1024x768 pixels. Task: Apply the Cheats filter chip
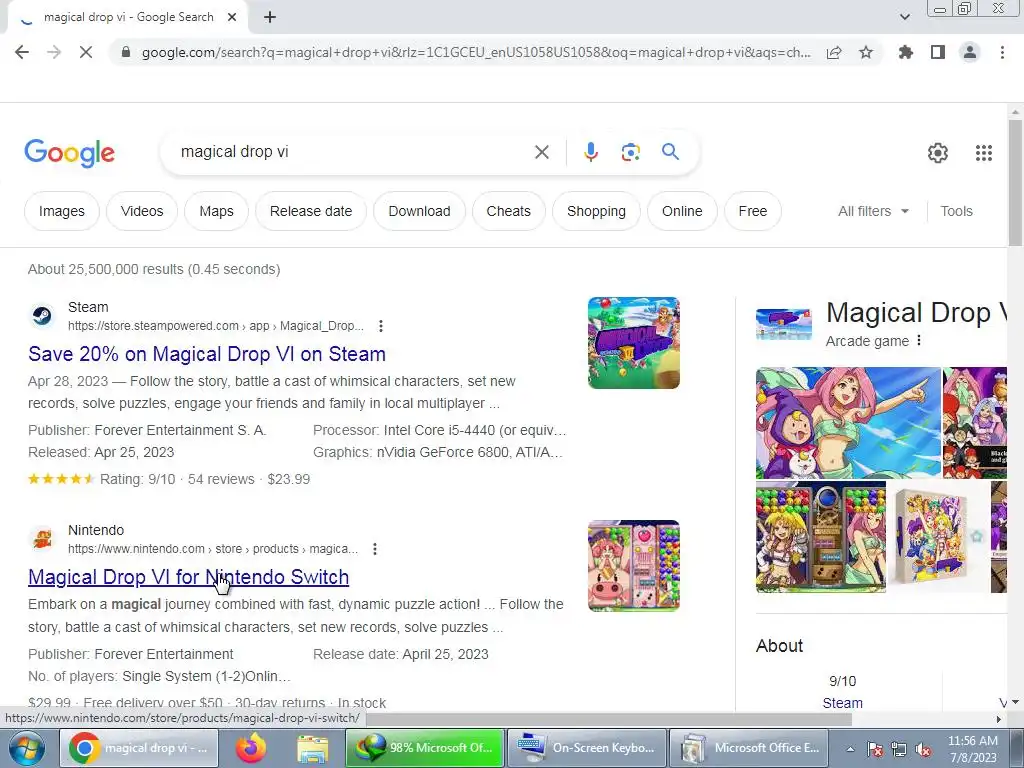[x=508, y=211]
